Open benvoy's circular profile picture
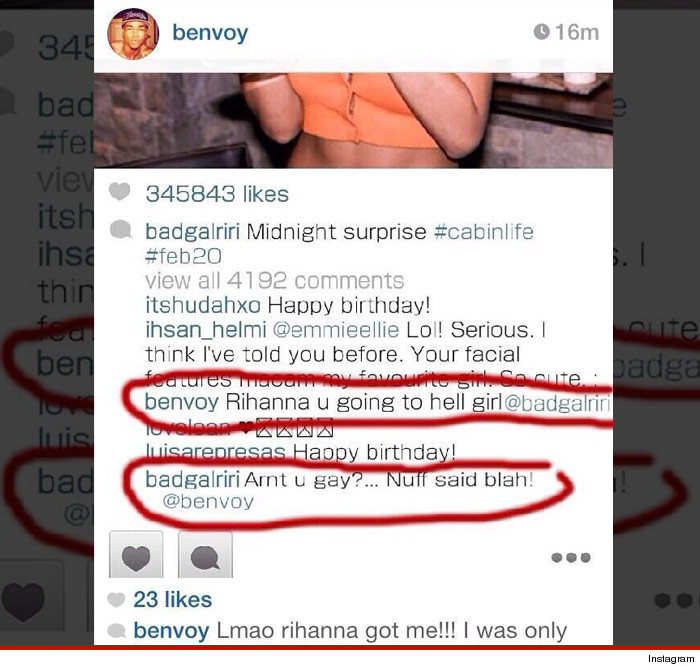 (x=133, y=34)
